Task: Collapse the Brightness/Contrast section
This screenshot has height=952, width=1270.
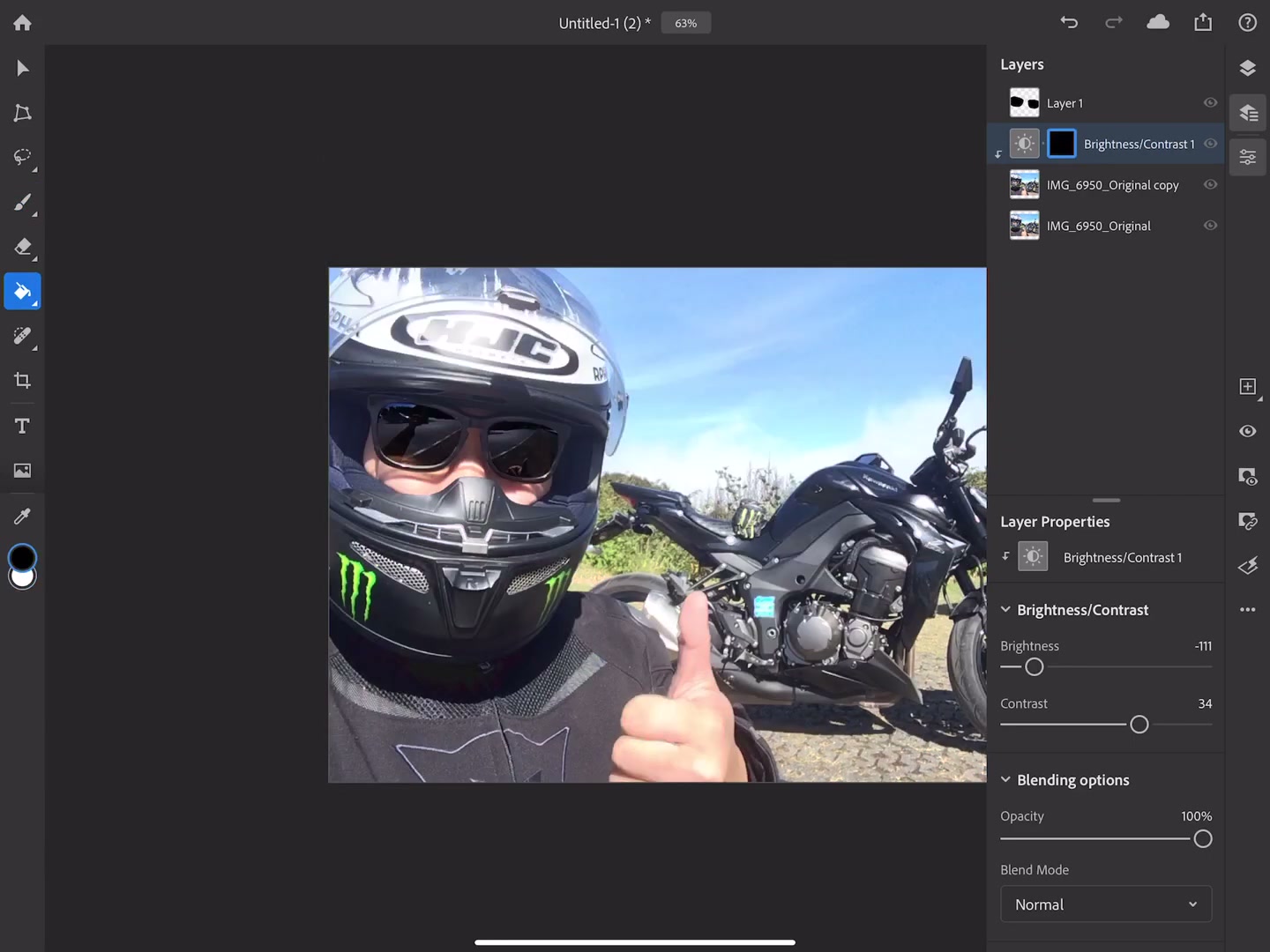Action: pyautogui.click(x=1005, y=609)
